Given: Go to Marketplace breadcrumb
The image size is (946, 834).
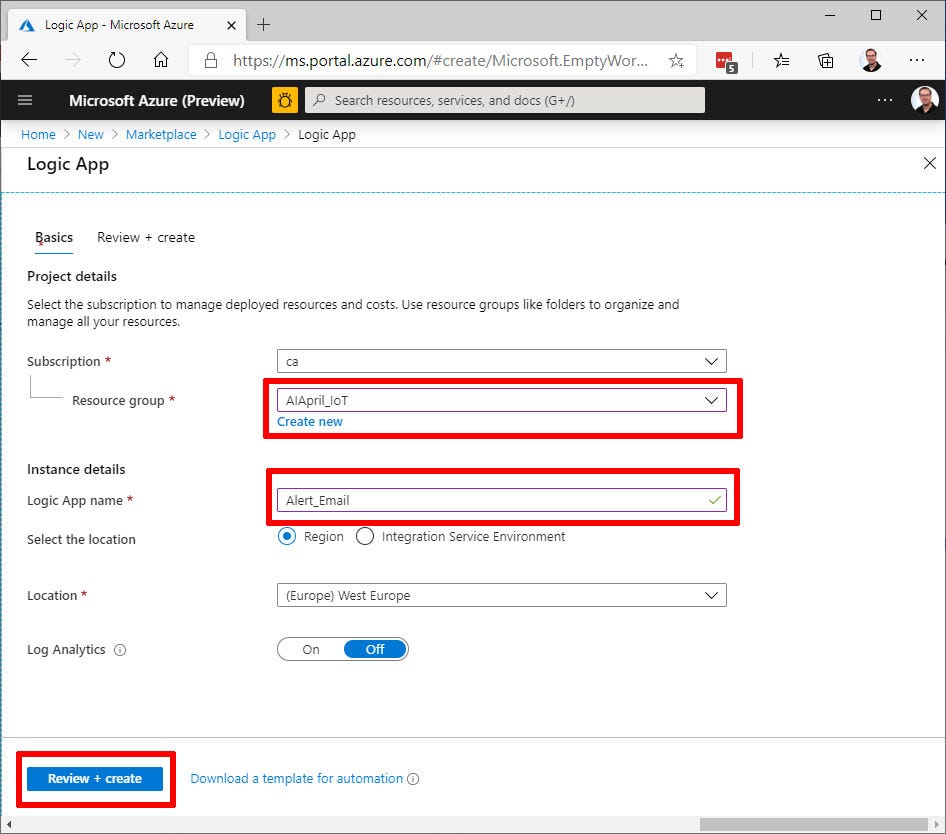Looking at the screenshot, I should click(161, 135).
